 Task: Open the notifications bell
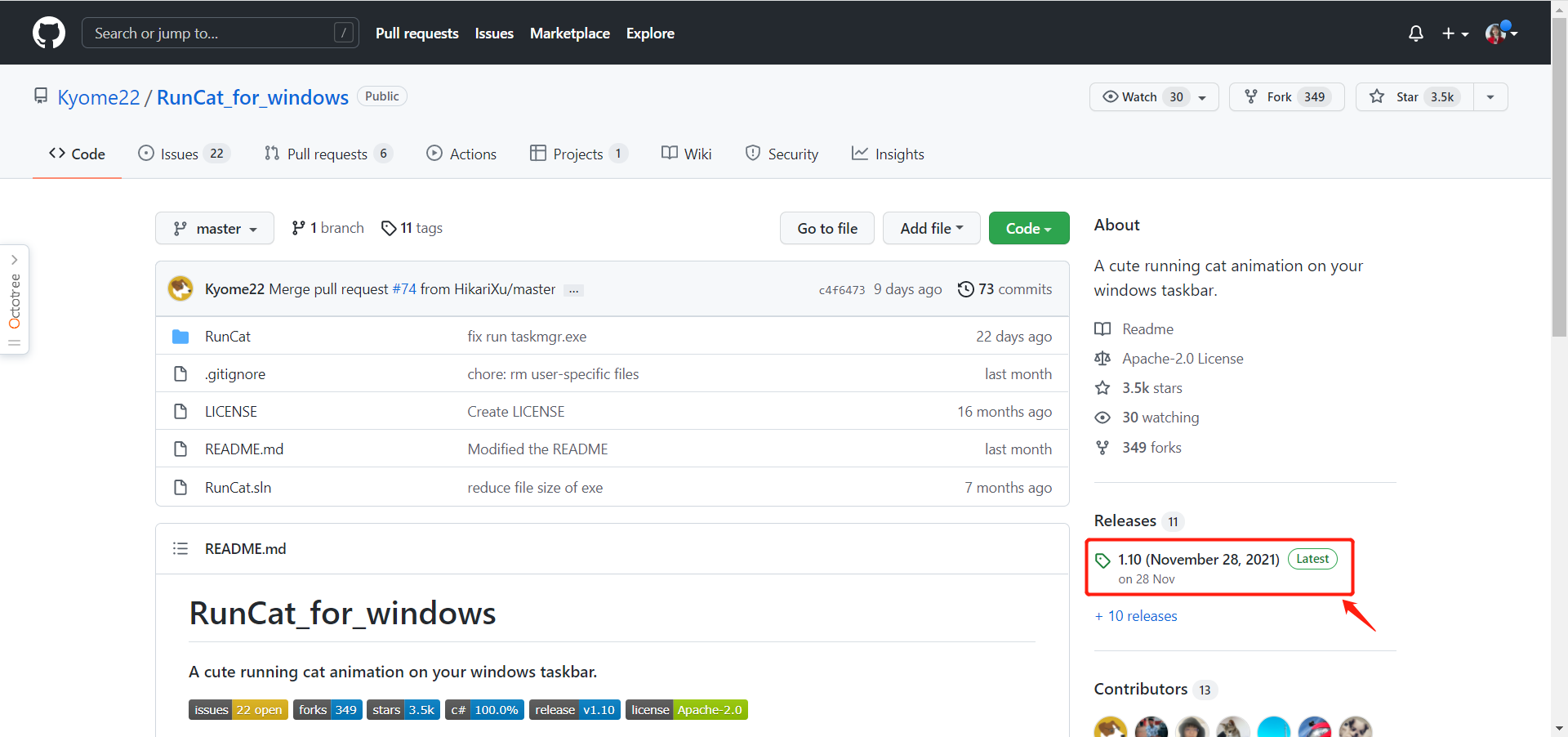coord(1416,33)
